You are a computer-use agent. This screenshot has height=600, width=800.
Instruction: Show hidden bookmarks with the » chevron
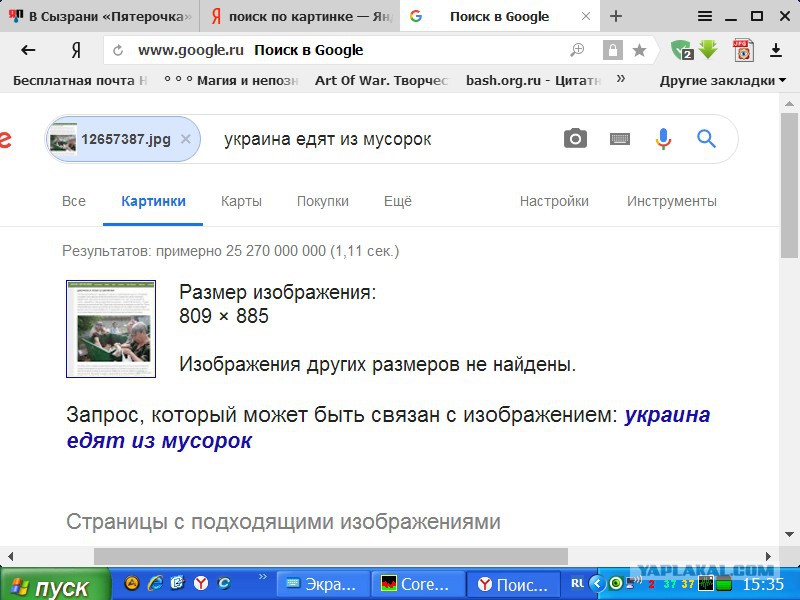[x=620, y=79]
